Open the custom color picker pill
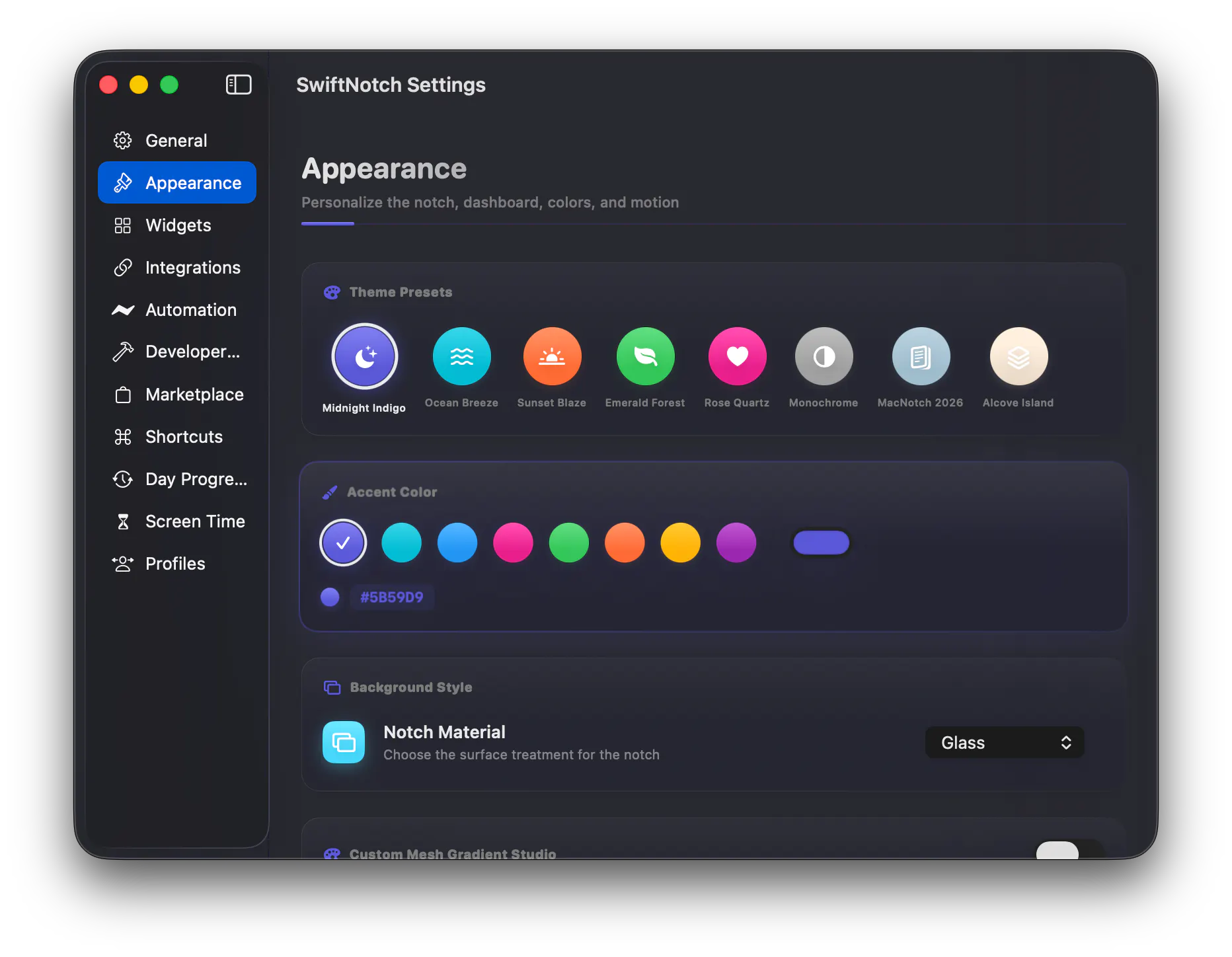This screenshot has height=957, width=1232. tap(822, 543)
